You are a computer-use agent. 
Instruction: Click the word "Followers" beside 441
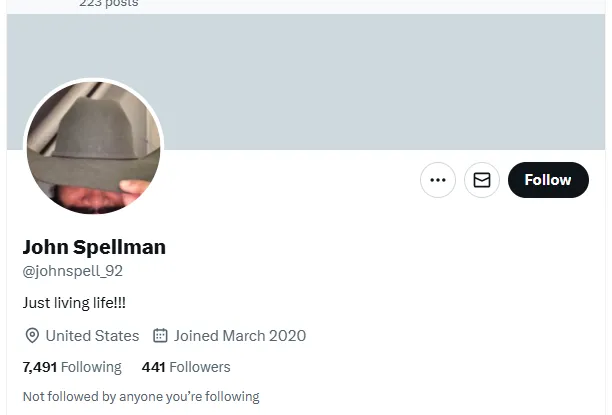coord(200,367)
